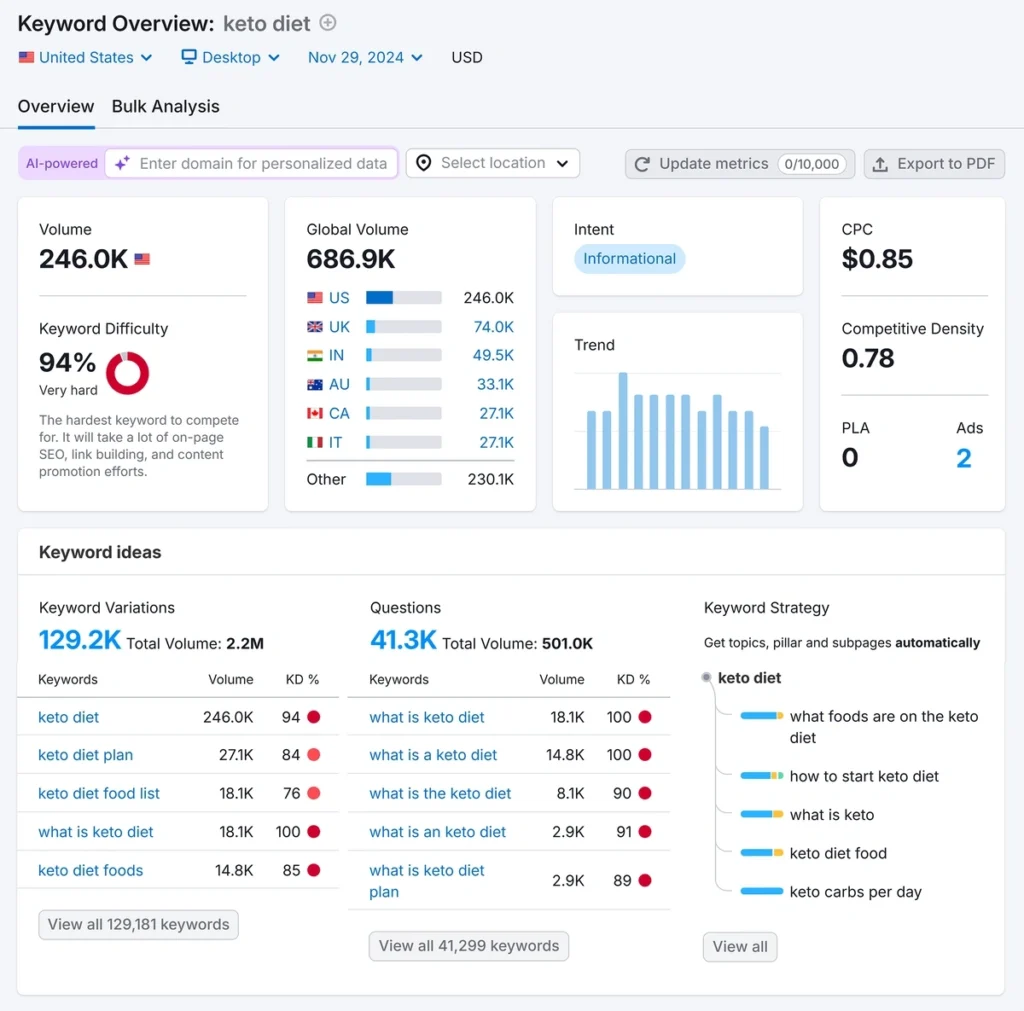Expand the Select location dropdown

[x=493, y=163]
